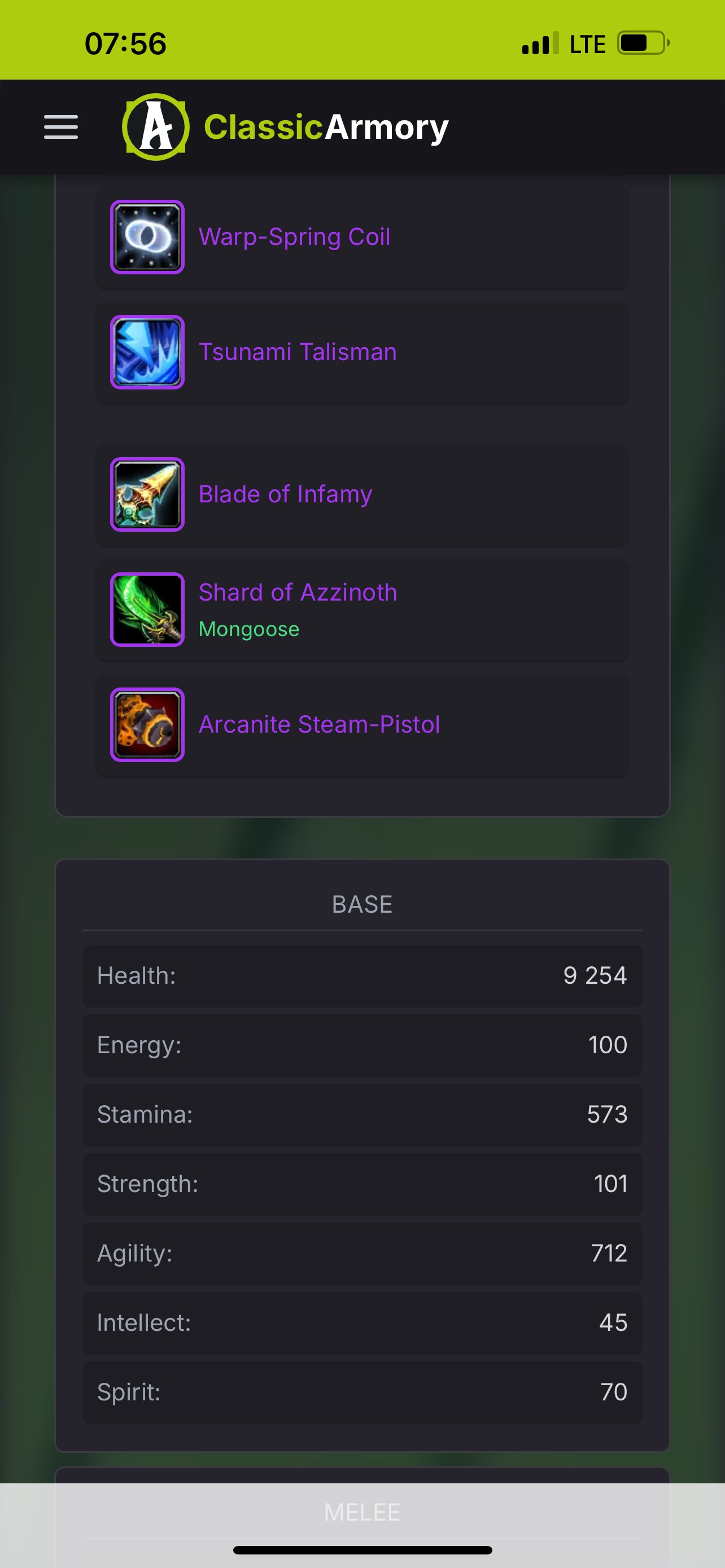Tap the Mongoose enchant label
725x1568 pixels.
(x=249, y=629)
